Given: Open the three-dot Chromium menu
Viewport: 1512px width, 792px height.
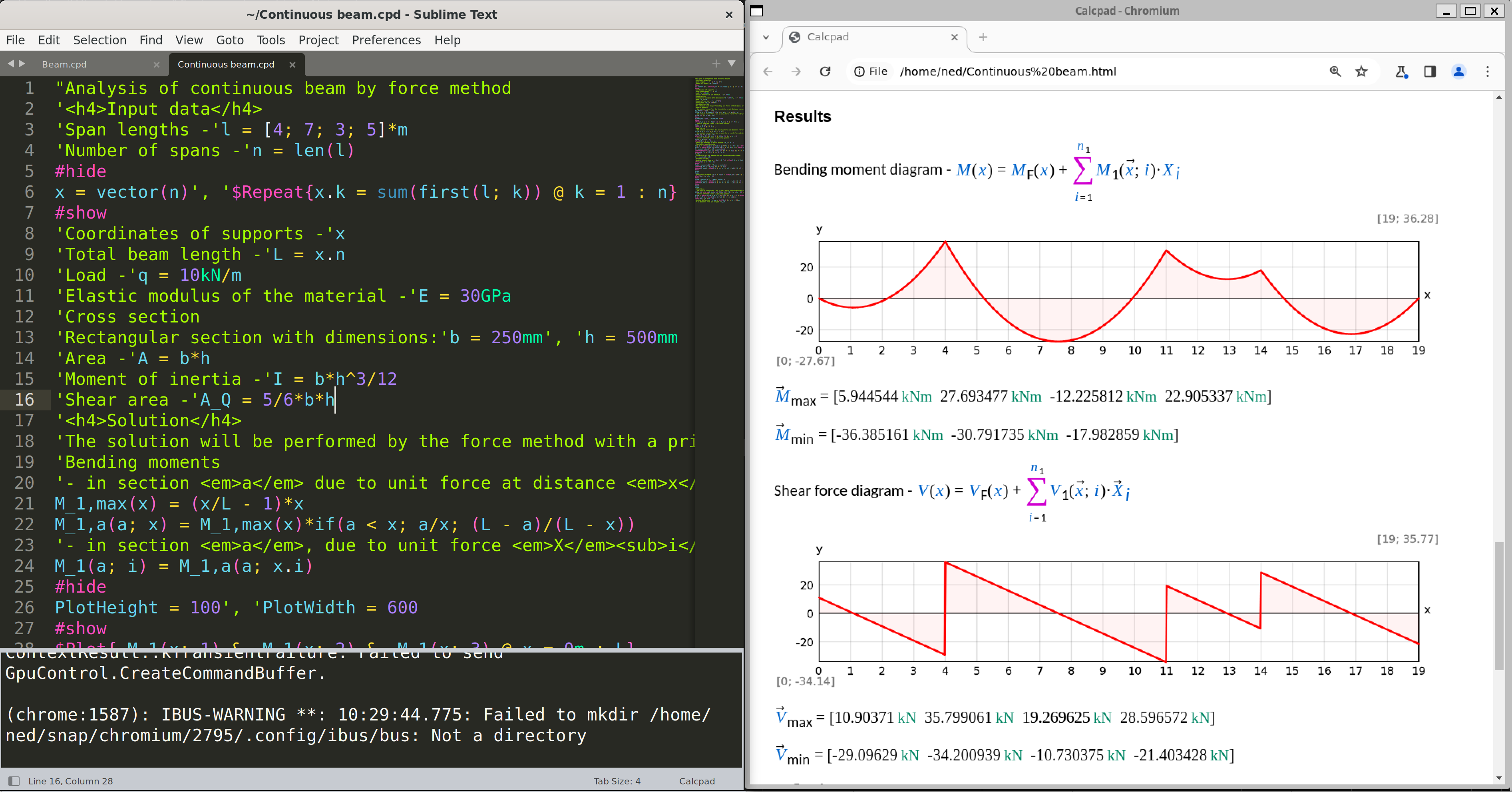Looking at the screenshot, I should coord(1488,71).
